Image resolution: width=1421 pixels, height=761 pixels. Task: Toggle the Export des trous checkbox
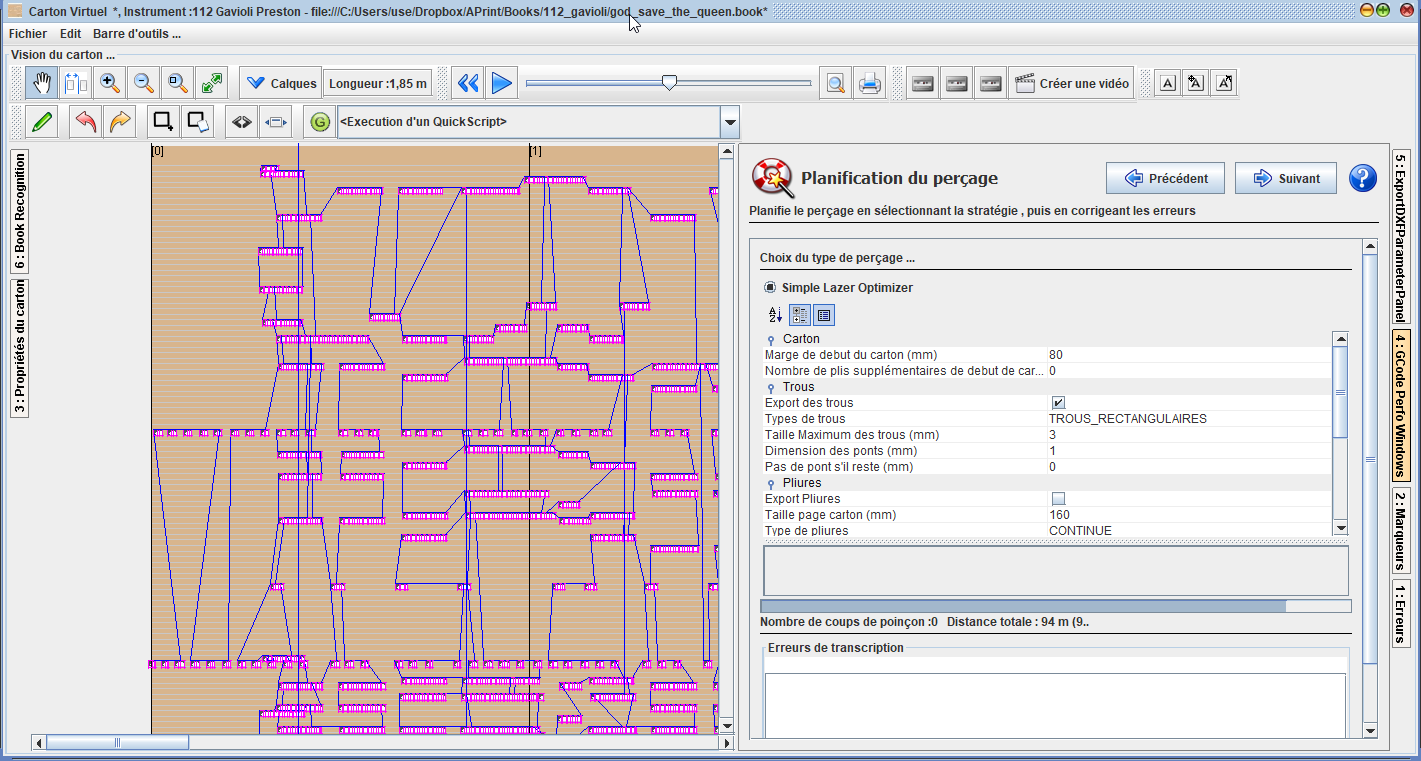point(1058,403)
